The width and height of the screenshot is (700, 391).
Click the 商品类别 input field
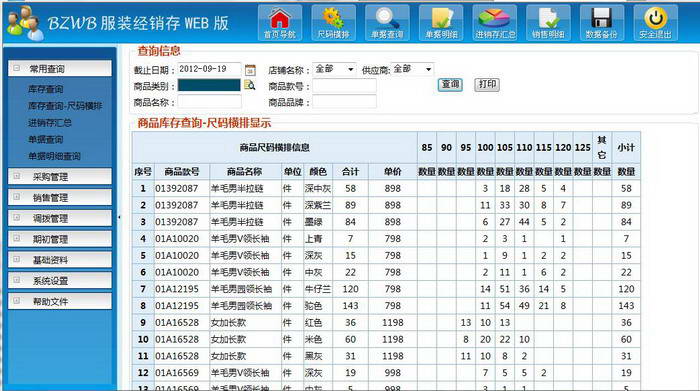209,85
